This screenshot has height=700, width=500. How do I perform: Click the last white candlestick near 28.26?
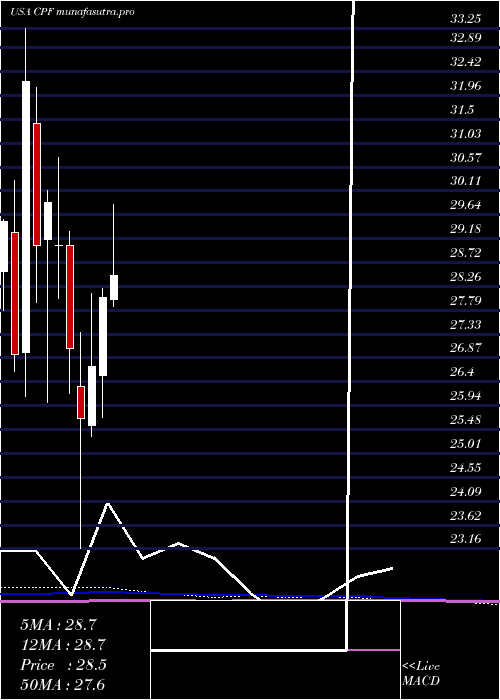pos(114,288)
